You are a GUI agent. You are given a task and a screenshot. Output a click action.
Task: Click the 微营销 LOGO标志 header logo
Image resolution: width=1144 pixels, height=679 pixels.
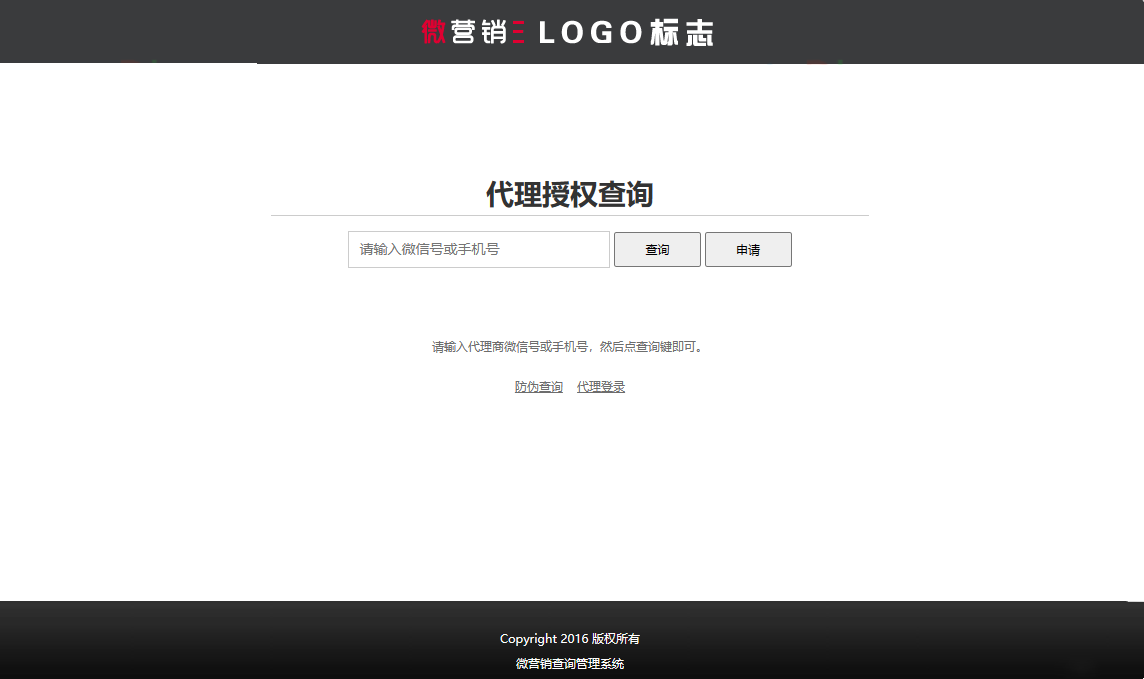point(568,32)
